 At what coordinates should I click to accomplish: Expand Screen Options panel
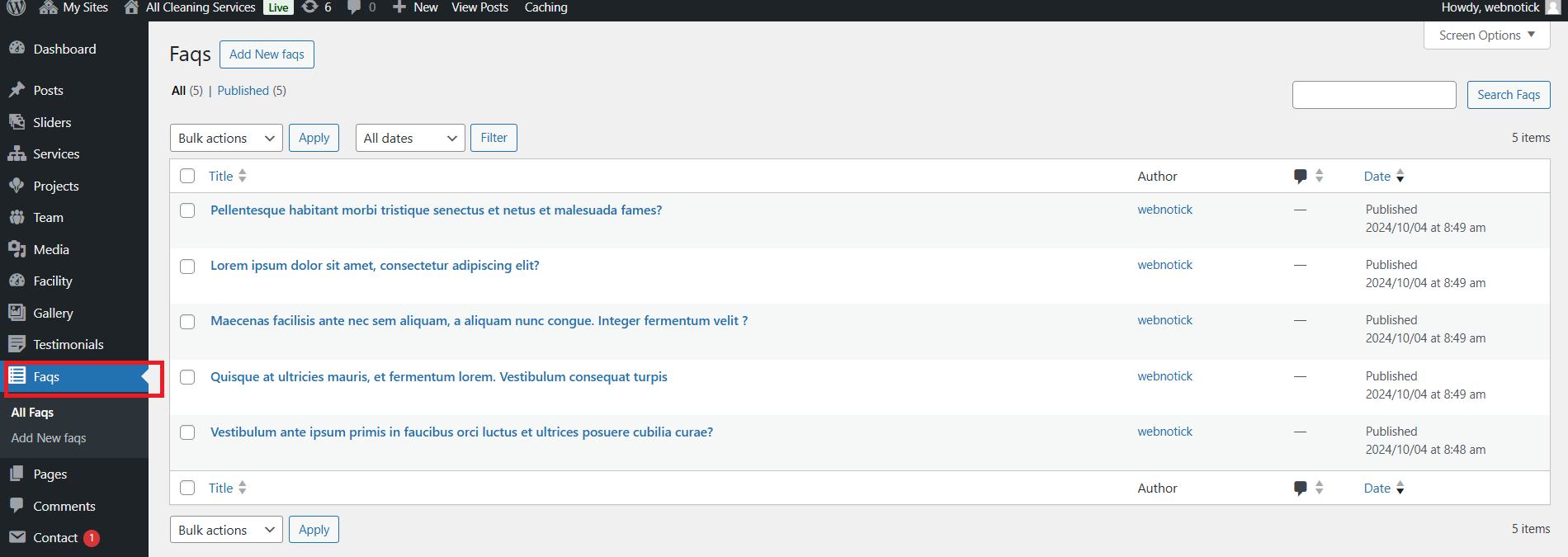1486,35
